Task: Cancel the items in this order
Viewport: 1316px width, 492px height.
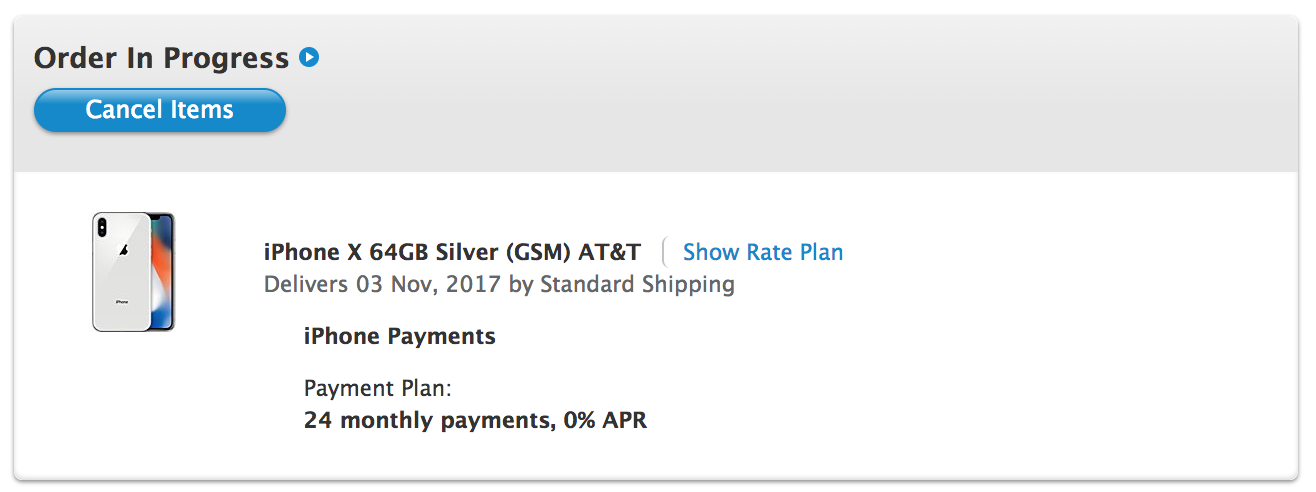Action: (x=160, y=110)
